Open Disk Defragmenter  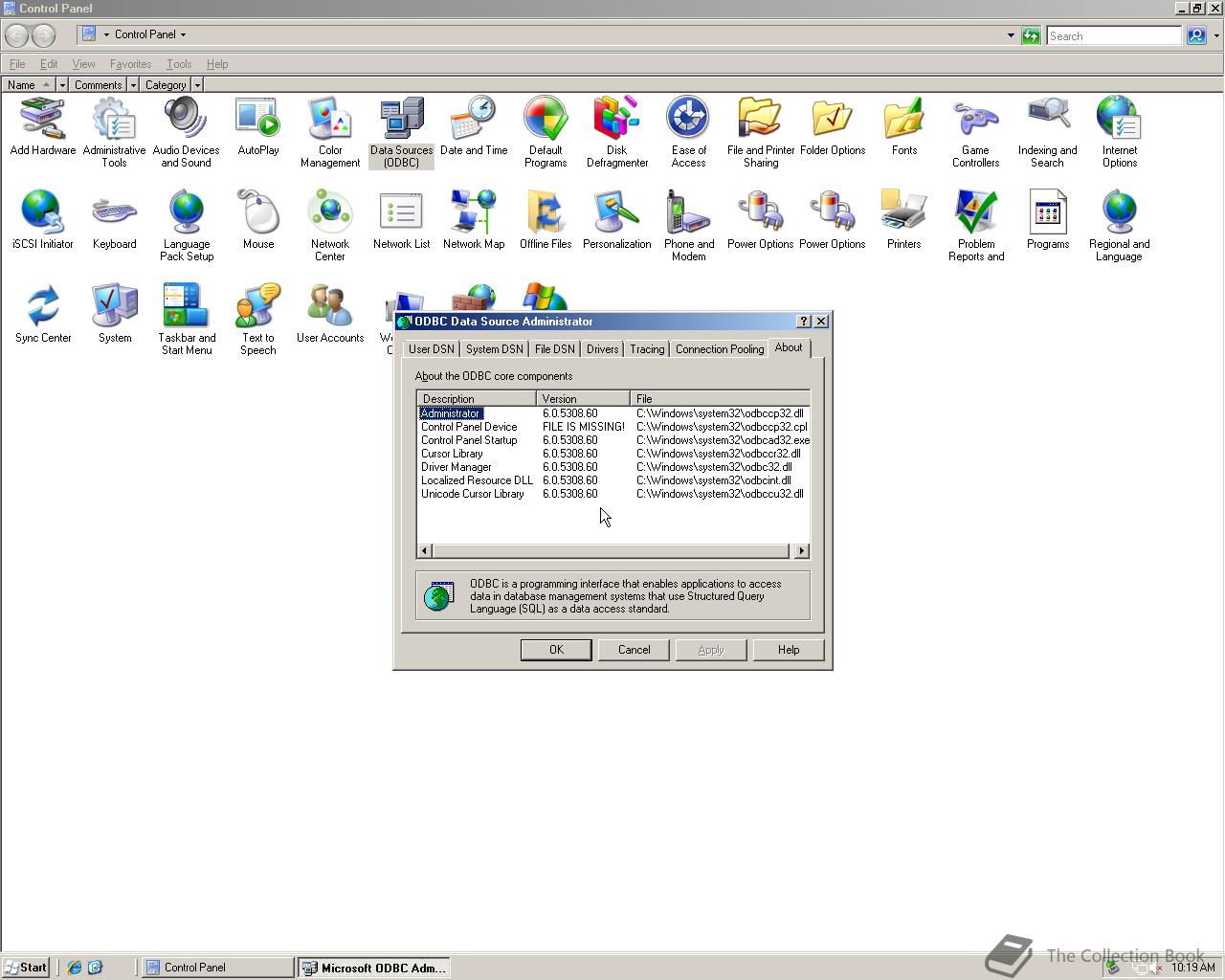617,132
